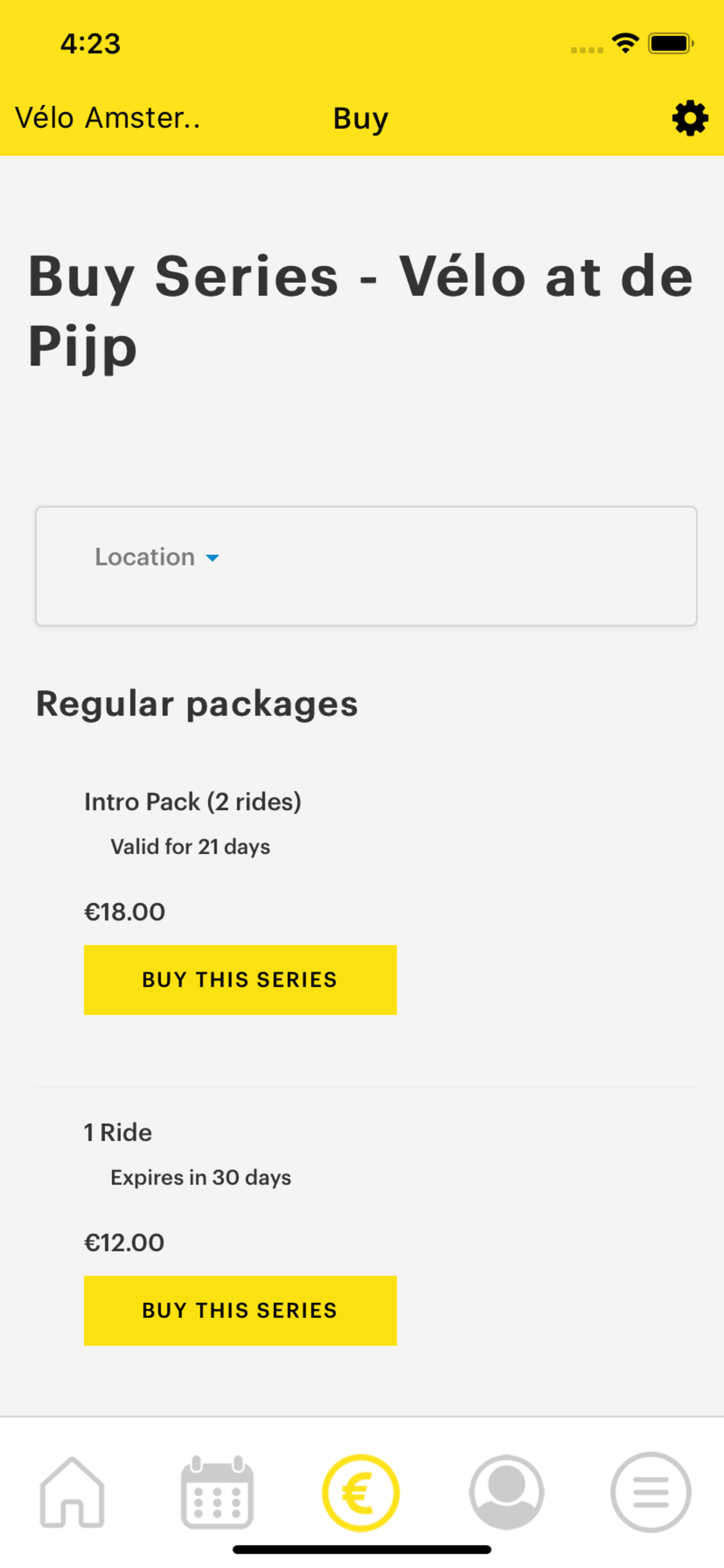
Task: Click the blue Location dropdown arrow
Action: (212, 558)
